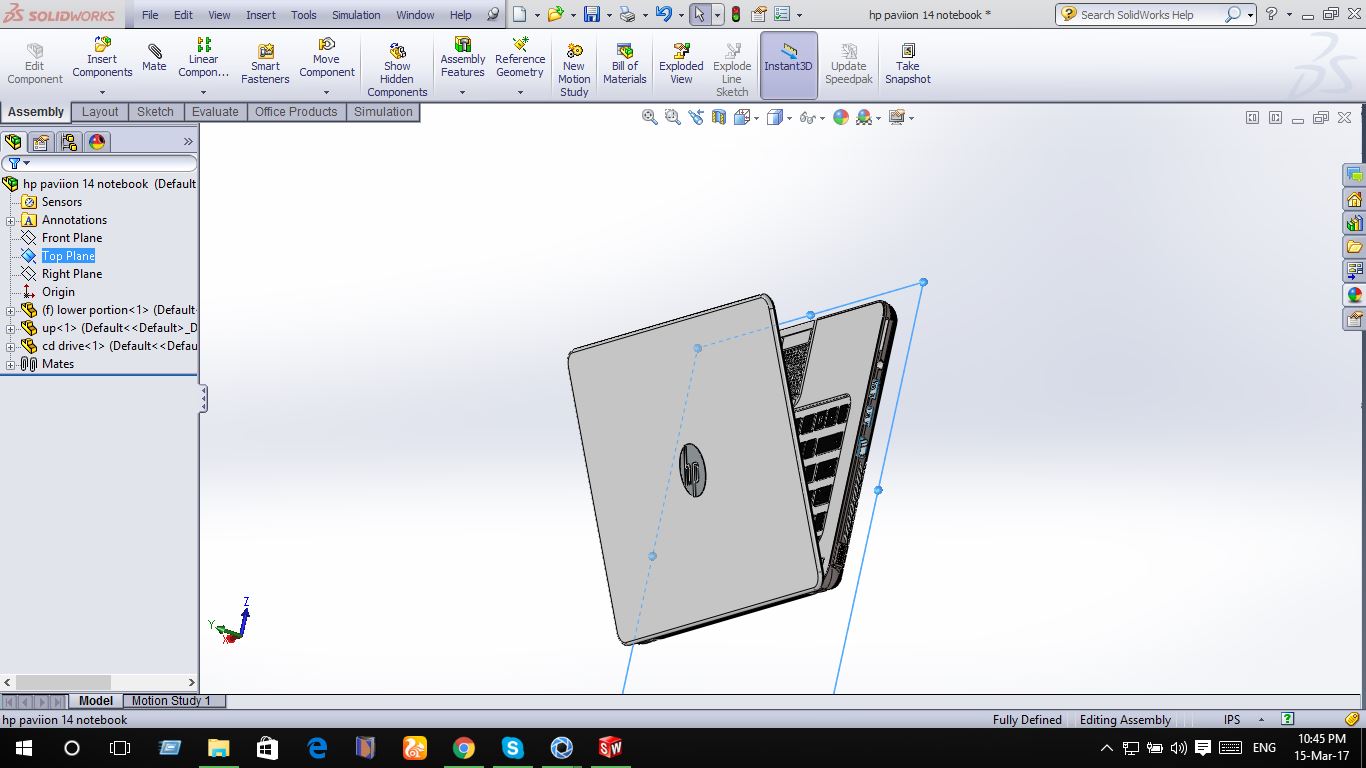Screen dimensions: 1366x768
Task: Insert a Bill of Materials
Action: 625,65
